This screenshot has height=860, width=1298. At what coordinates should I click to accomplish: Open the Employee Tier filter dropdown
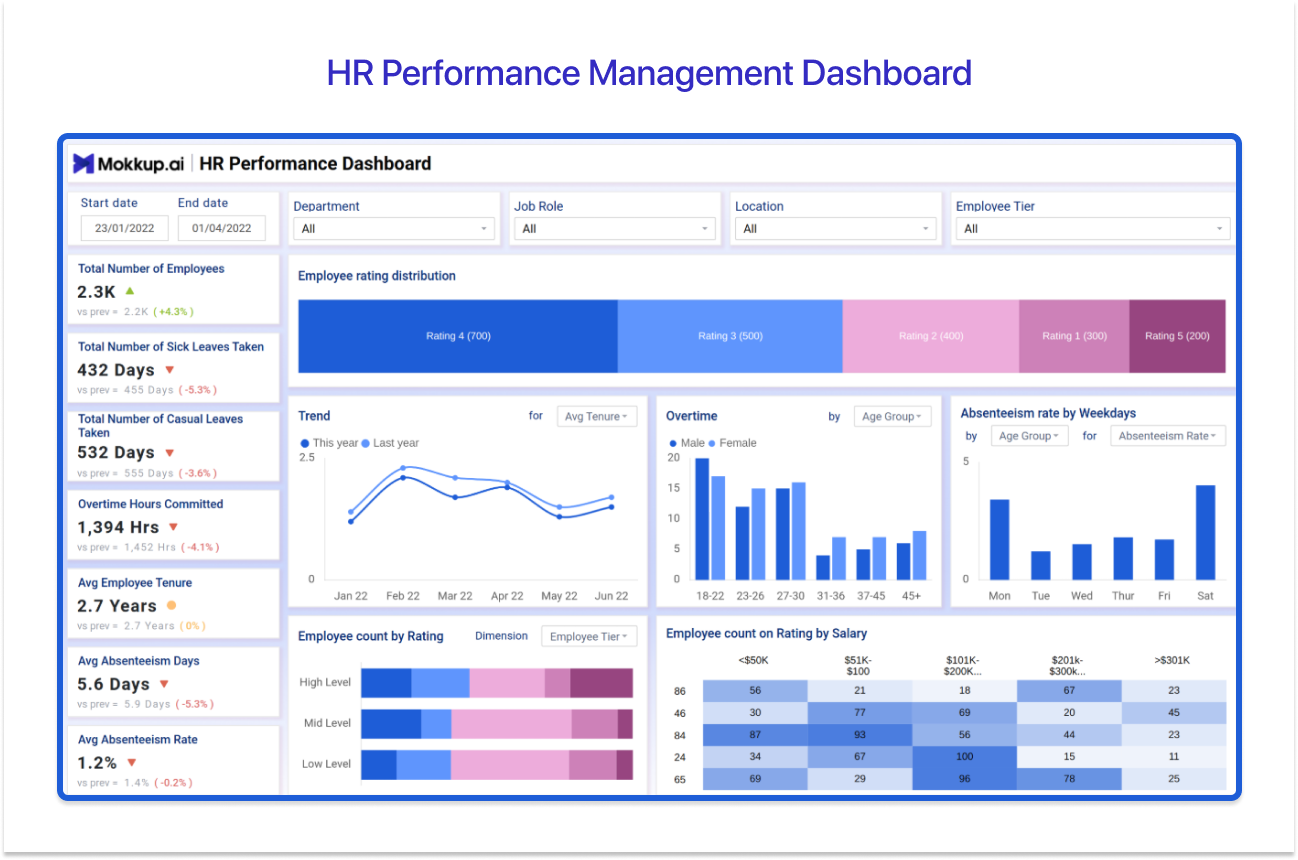click(1093, 229)
